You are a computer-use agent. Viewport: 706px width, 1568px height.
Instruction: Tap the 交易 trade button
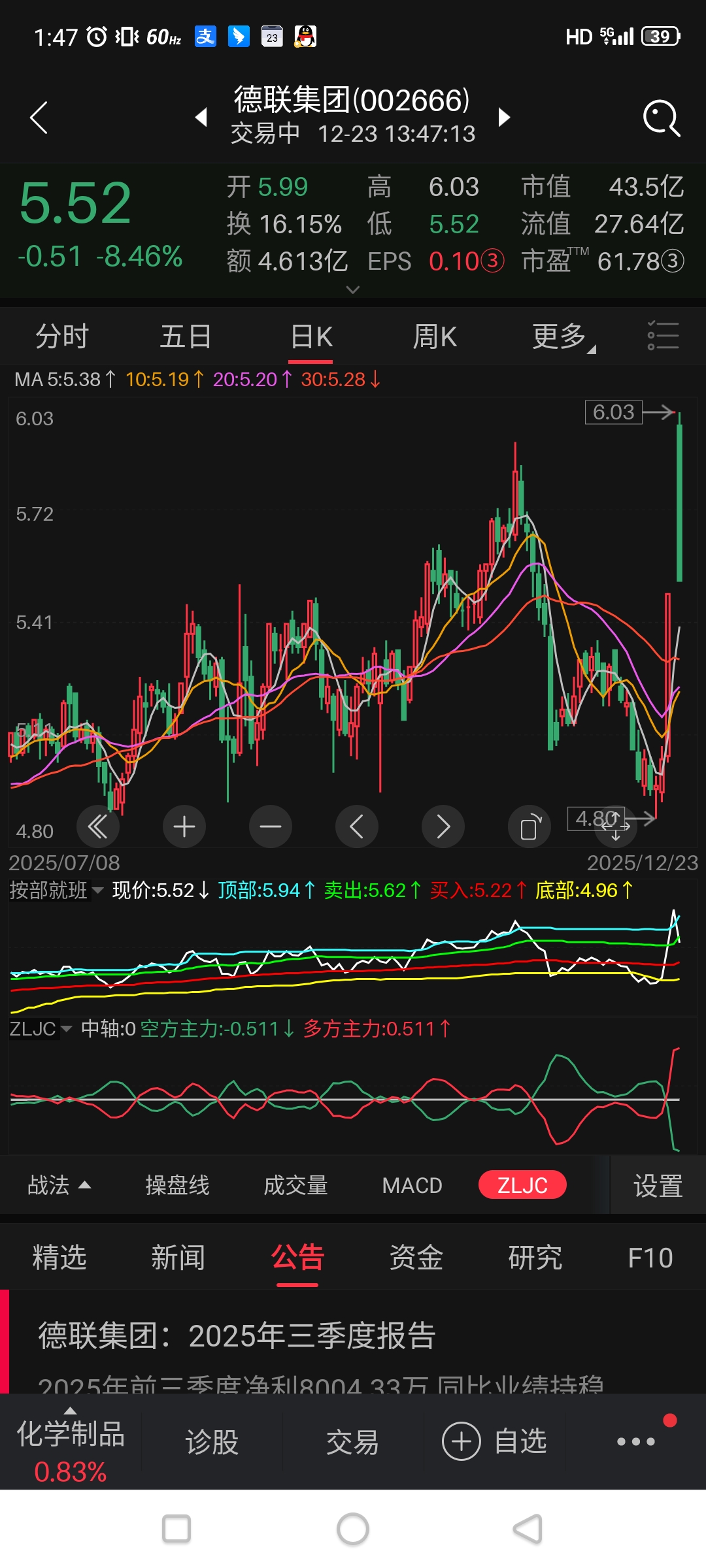353,1442
